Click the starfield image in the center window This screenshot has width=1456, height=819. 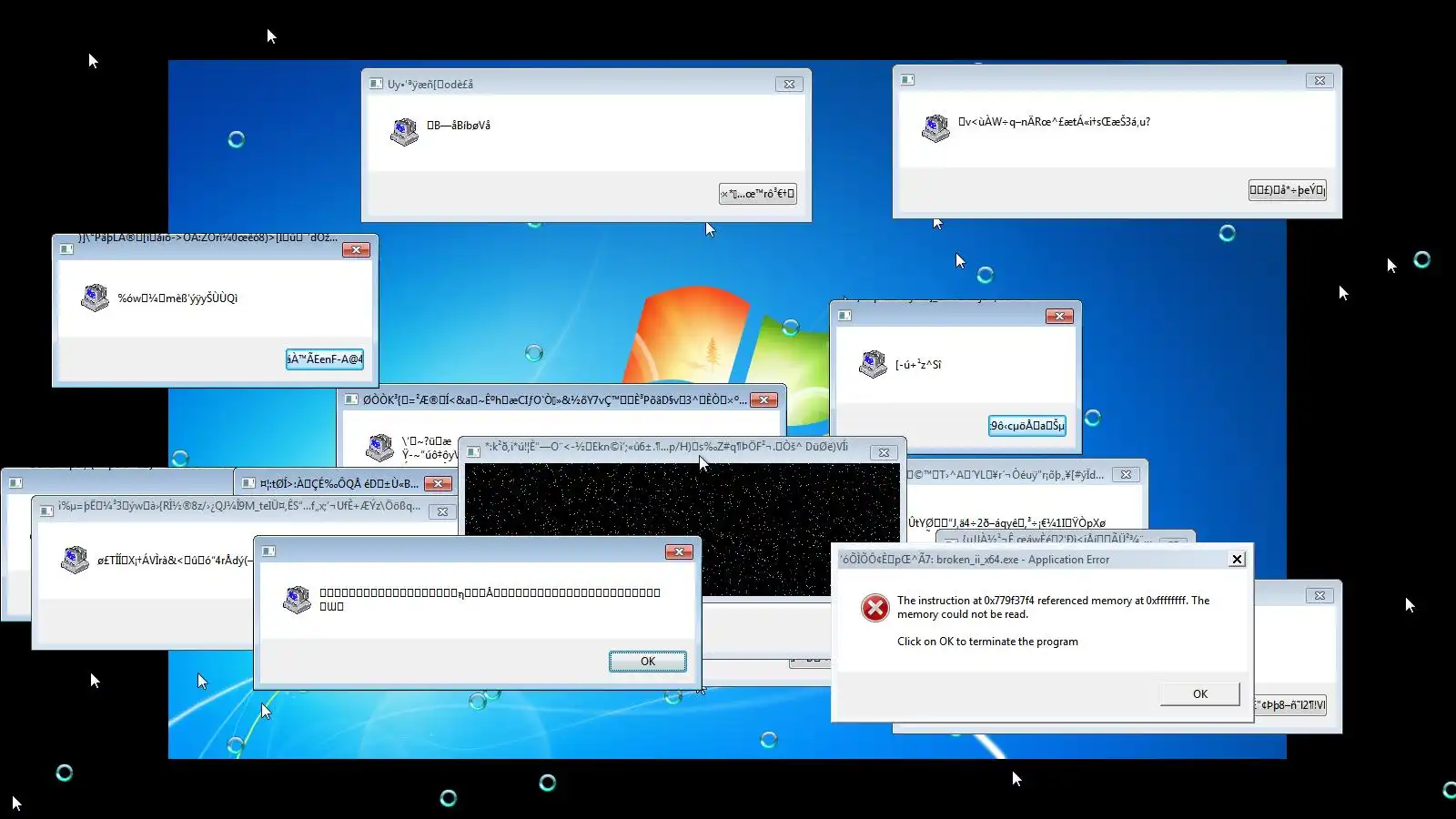(682, 530)
